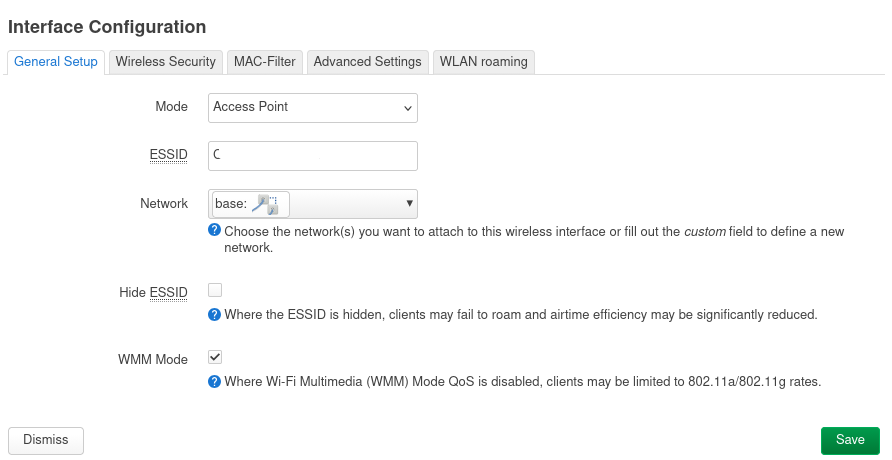The height and width of the screenshot is (460, 892).
Task: Uncheck the WMM Mode checkbox
Action: (x=215, y=357)
